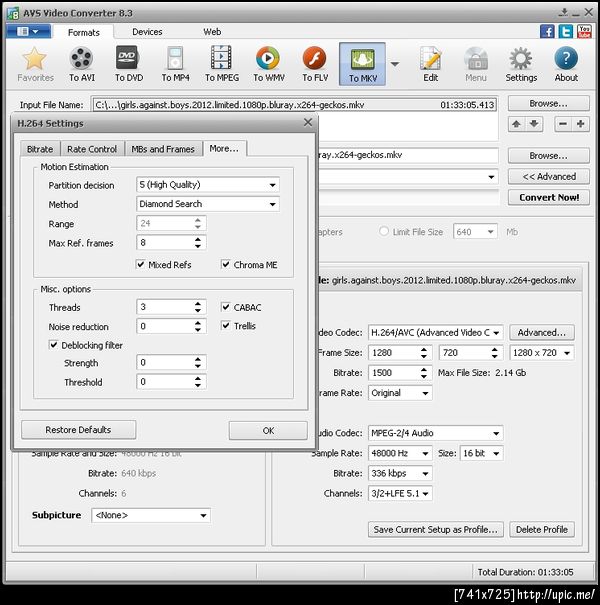
Task: Select the To AVI format
Action: pos(81,64)
